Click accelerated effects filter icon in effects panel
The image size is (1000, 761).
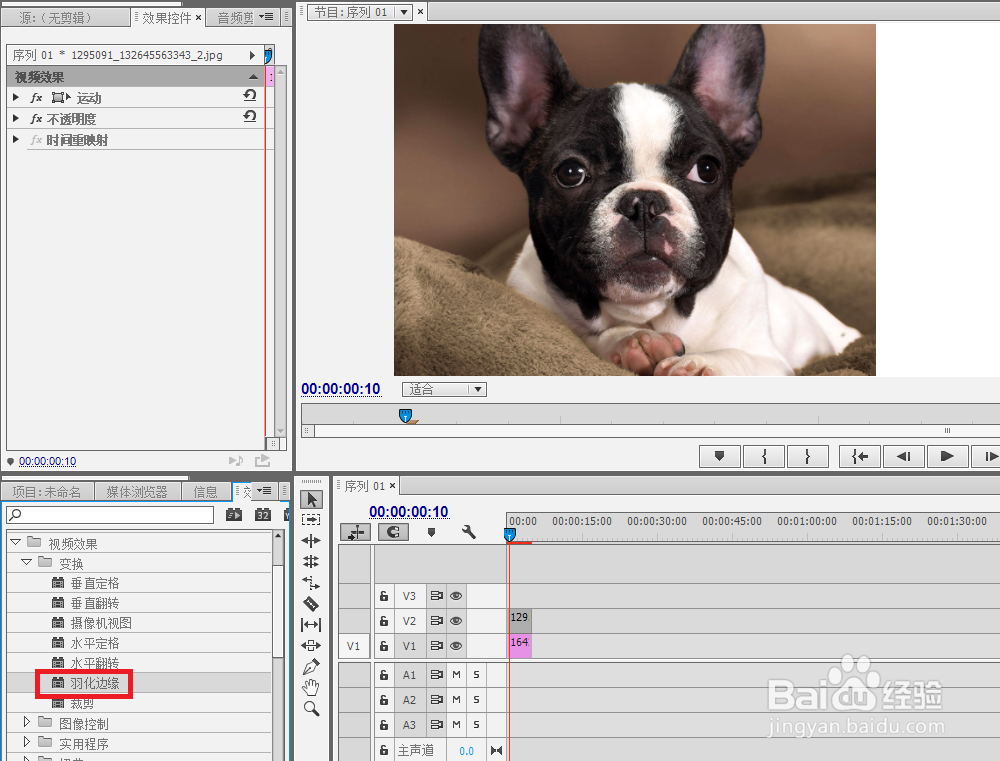pos(234,514)
